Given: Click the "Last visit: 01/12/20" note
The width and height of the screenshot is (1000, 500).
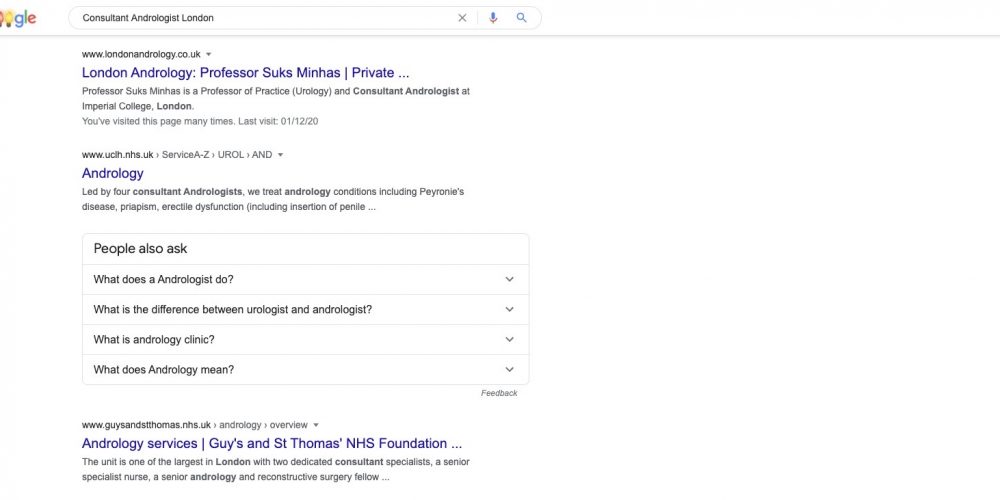Looking at the screenshot, I should point(278,121).
